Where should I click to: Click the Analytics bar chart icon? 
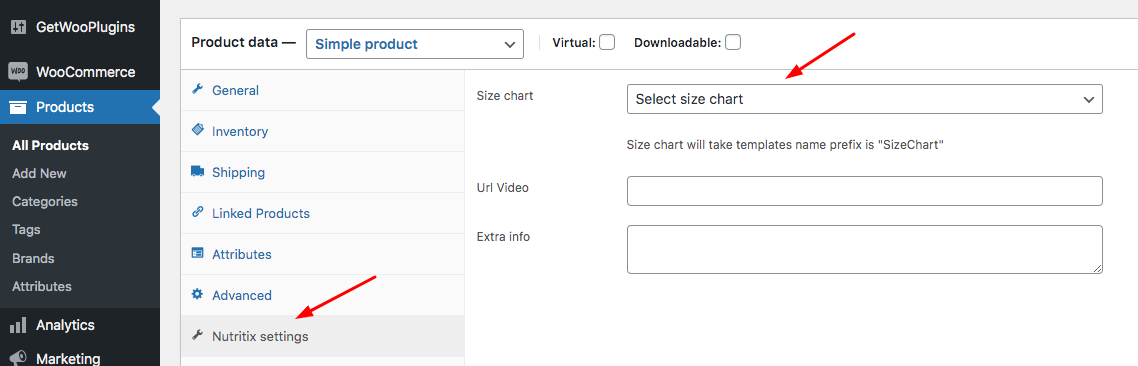coord(18,325)
